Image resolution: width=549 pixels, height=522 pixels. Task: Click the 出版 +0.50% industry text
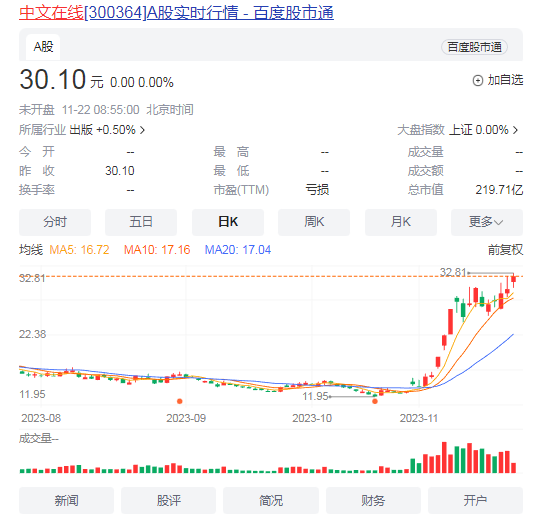103,130
